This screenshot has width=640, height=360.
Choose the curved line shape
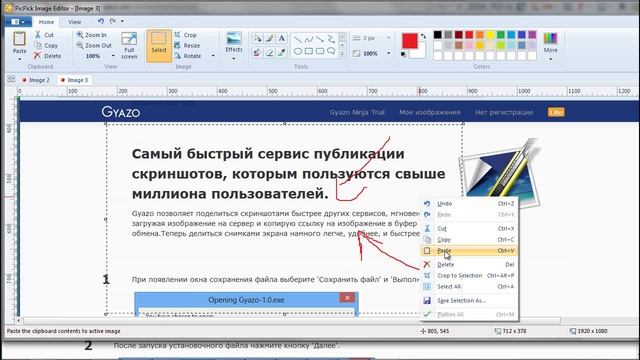click(309, 40)
